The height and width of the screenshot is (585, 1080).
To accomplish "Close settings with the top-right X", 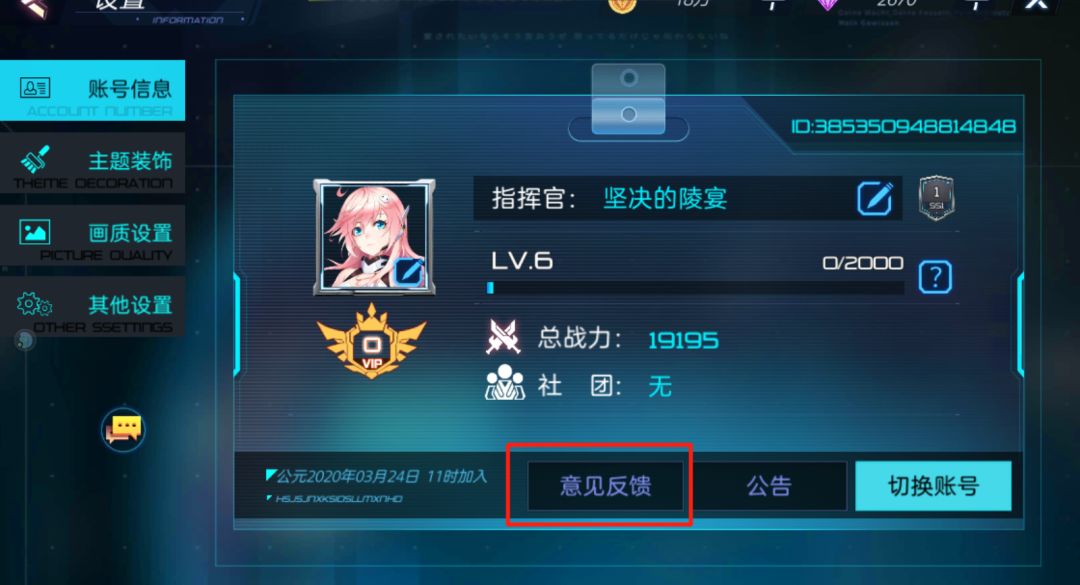I will pos(1037,4).
